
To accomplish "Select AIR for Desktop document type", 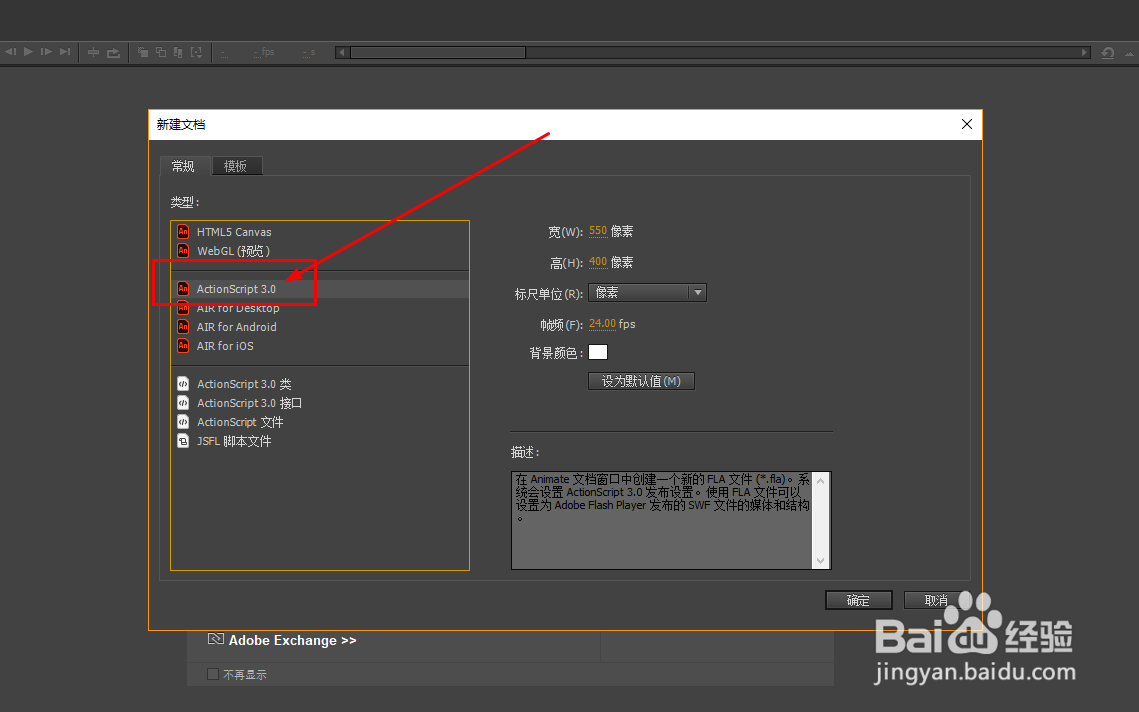I will point(320,308).
